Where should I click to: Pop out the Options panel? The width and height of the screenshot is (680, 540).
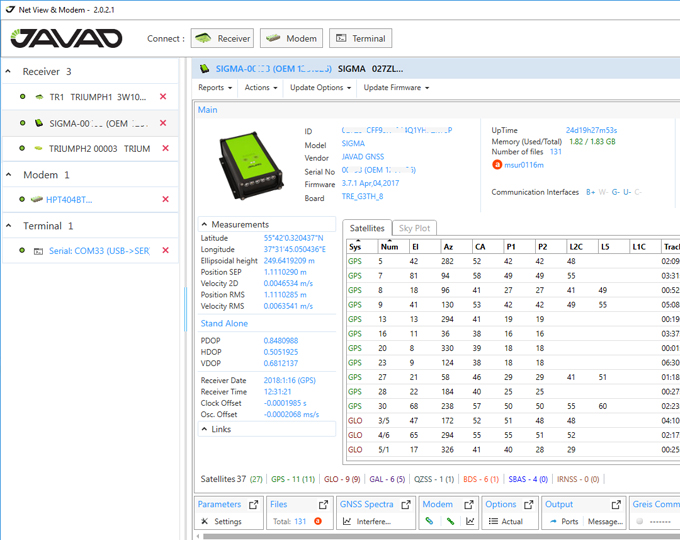529,505
